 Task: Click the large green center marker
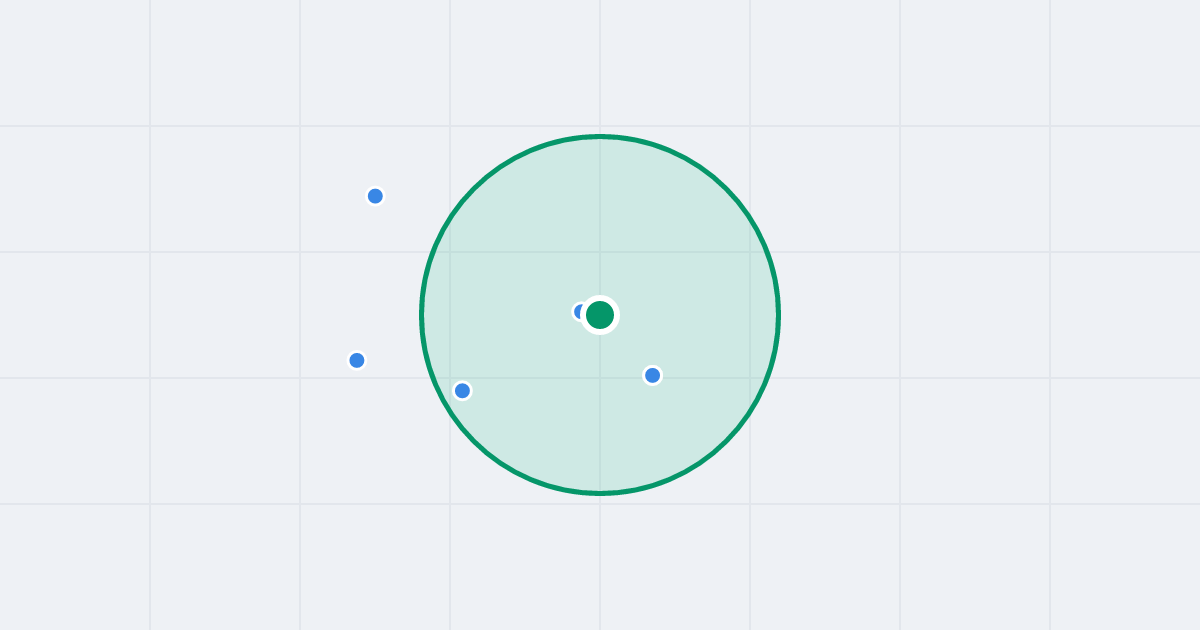600,315
